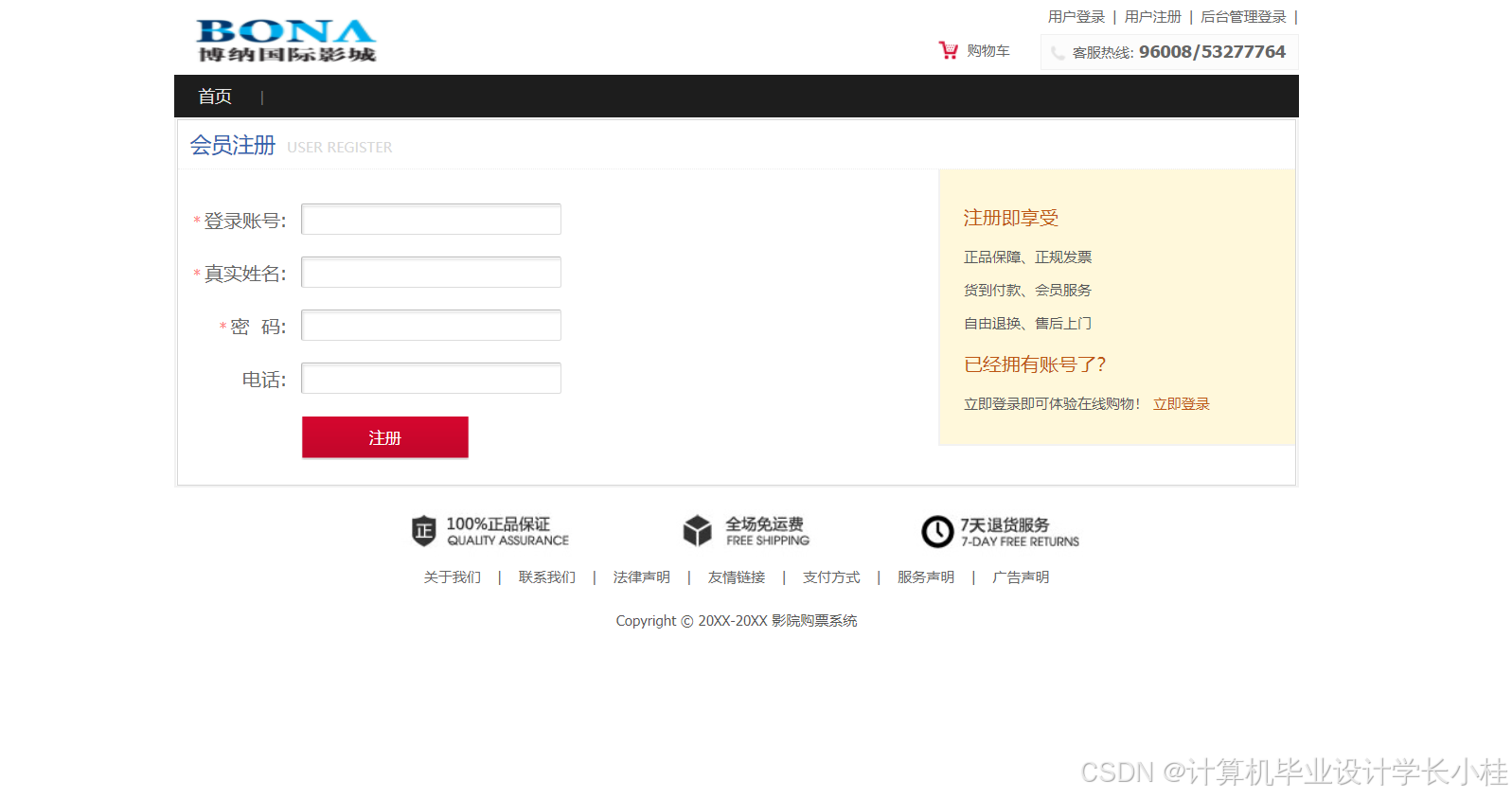Open the 支付方式 footer link
The width and height of the screenshot is (1512, 798).
pos(831,577)
